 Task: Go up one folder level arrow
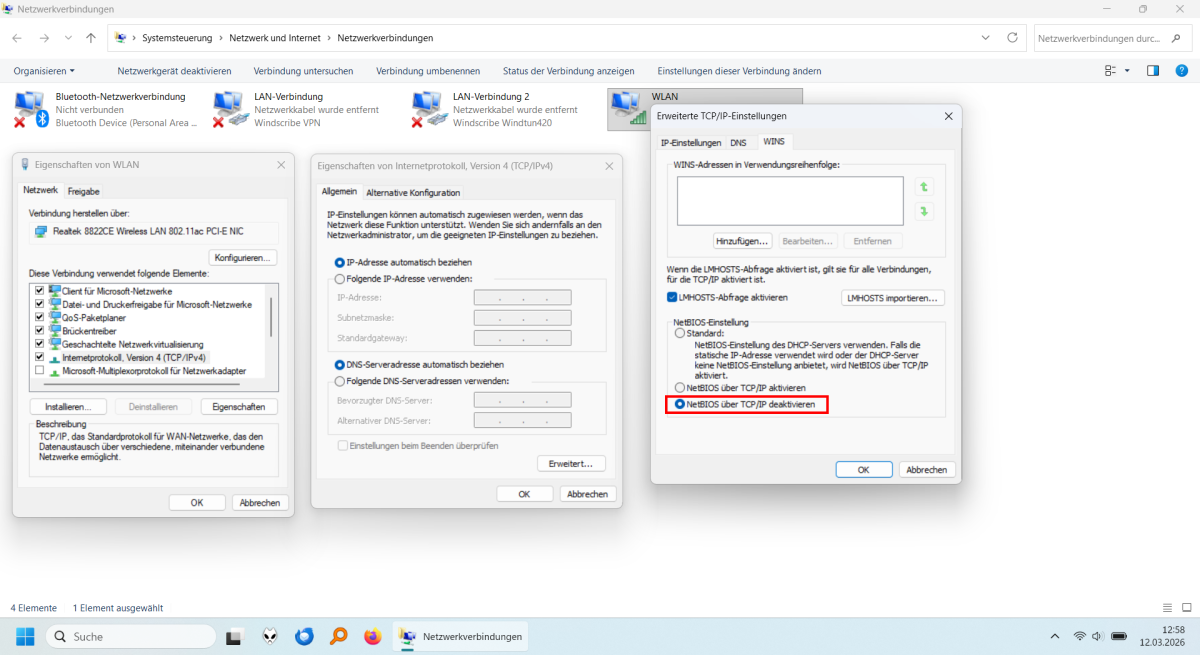pos(91,38)
